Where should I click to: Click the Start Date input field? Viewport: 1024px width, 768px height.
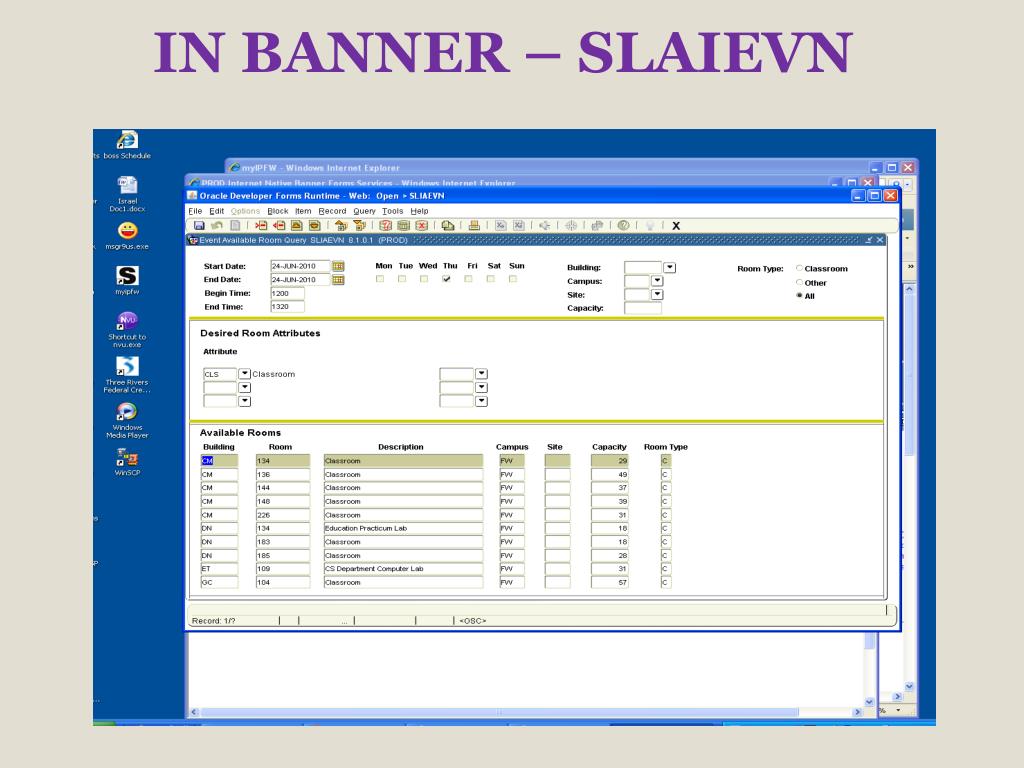pos(300,266)
